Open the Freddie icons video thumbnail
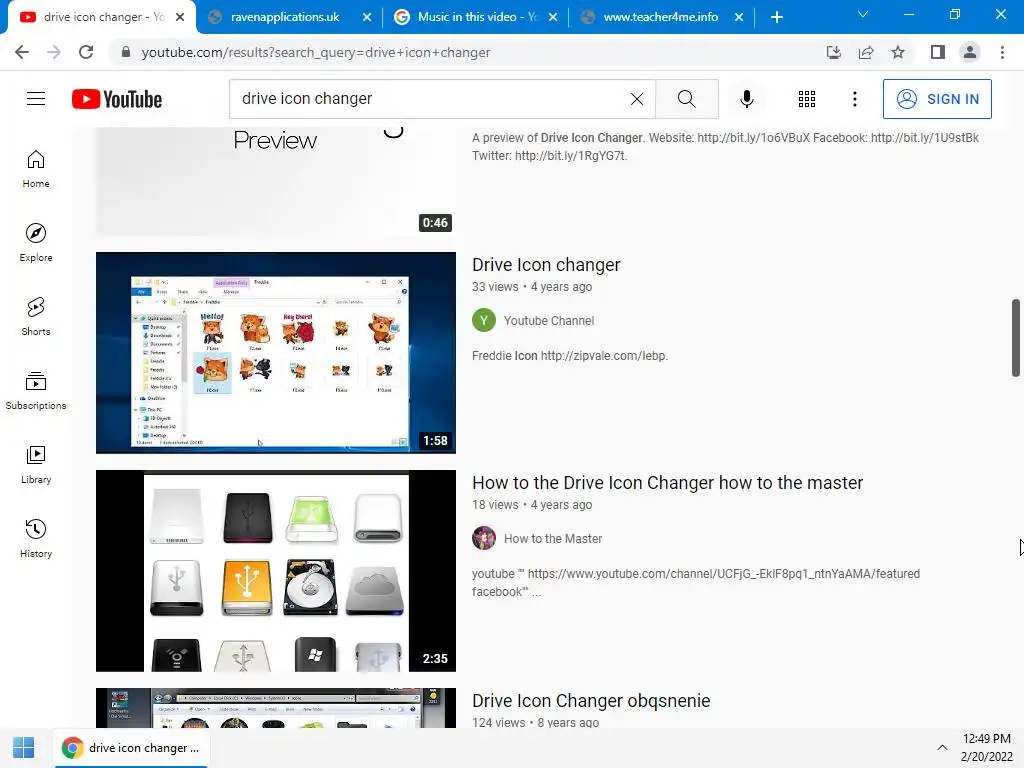The width and height of the screenshot is (1024, 768). (276, 353)
